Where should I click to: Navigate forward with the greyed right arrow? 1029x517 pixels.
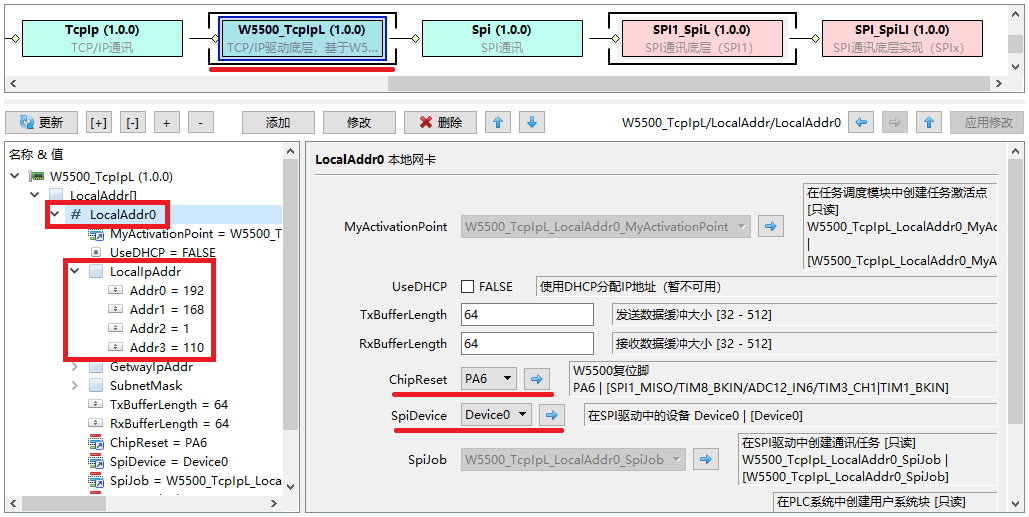[x=895, y=123]
